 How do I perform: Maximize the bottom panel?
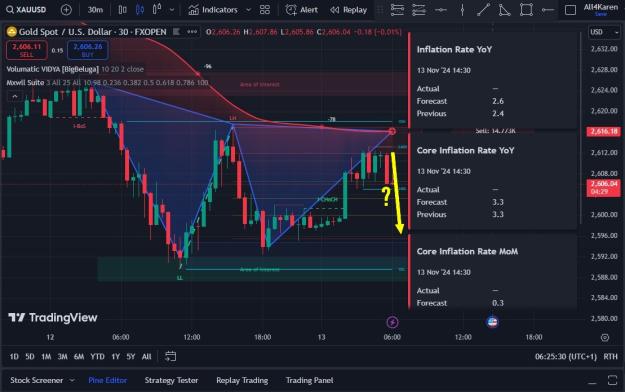[613, 380]
